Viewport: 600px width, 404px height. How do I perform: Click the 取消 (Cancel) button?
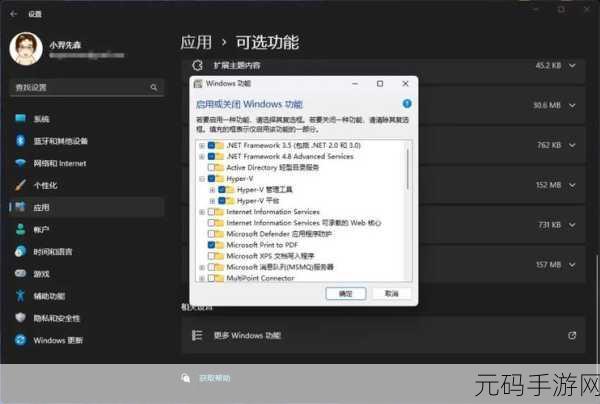coord(391,293)
